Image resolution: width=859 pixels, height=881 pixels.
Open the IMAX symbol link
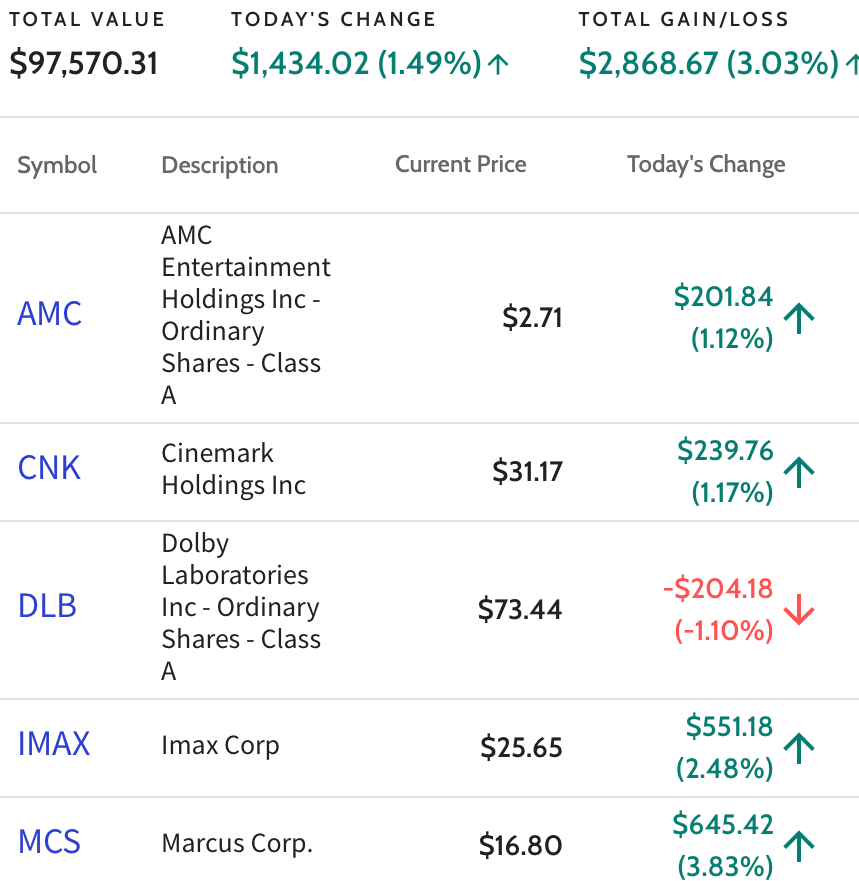(53, 744)
